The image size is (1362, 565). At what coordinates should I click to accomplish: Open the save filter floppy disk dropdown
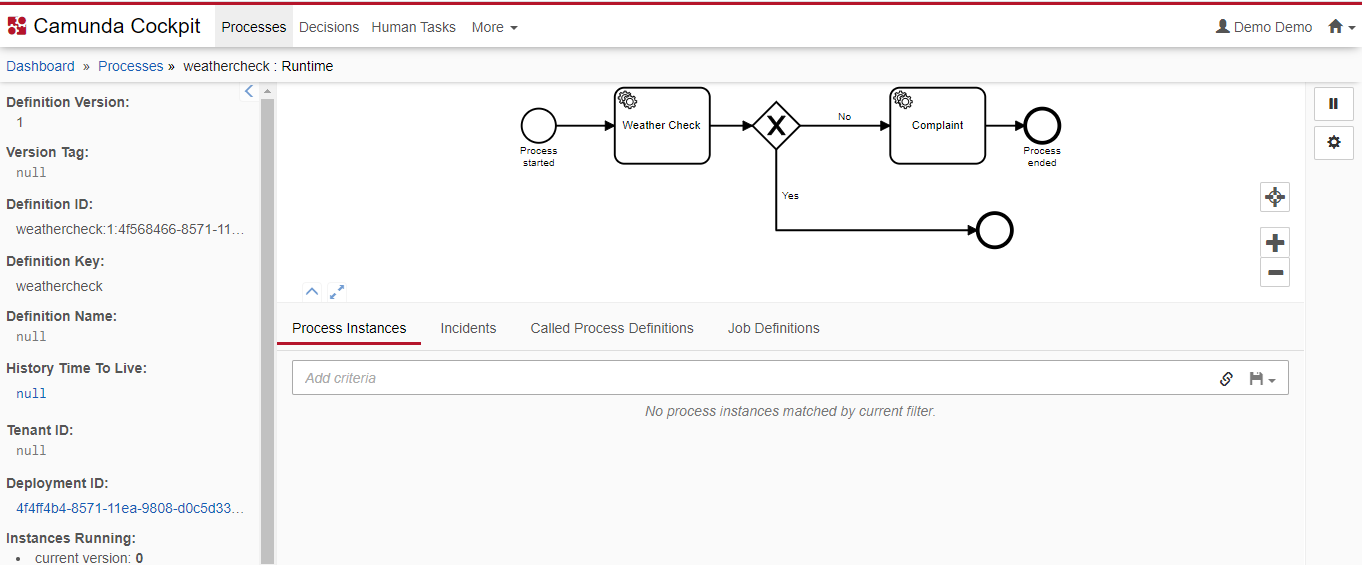[x=1262, y=379]
